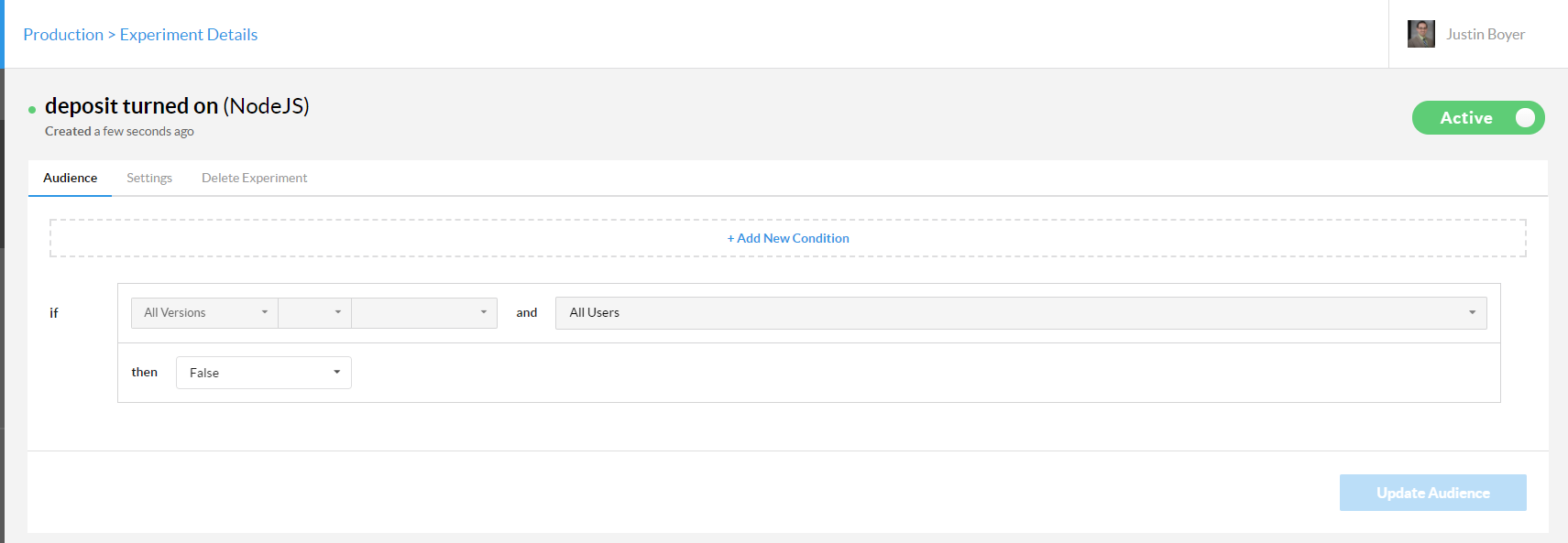Expand the All Users dropdown

(1021, 313)
